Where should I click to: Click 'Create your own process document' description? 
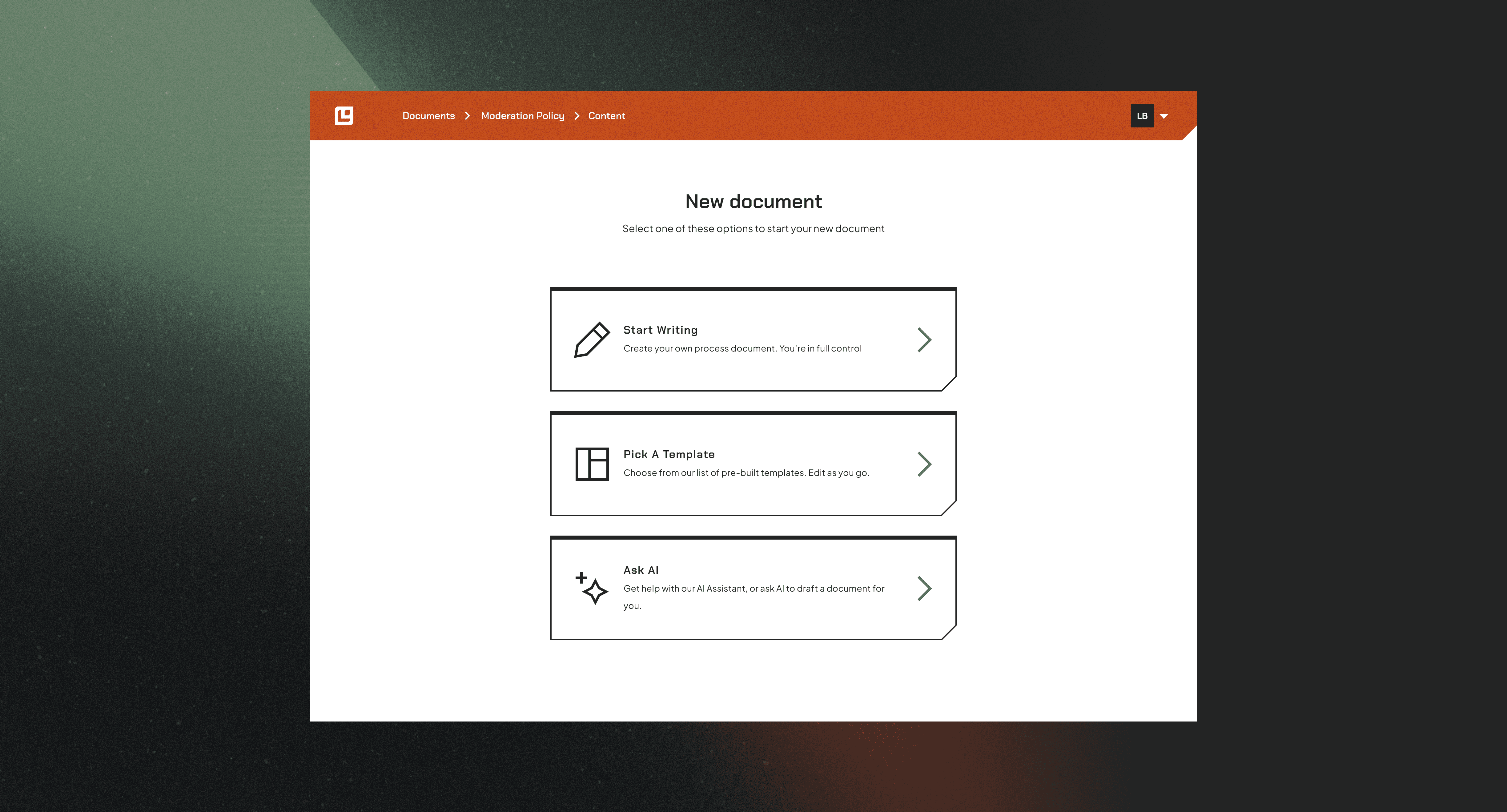[742, 349]
